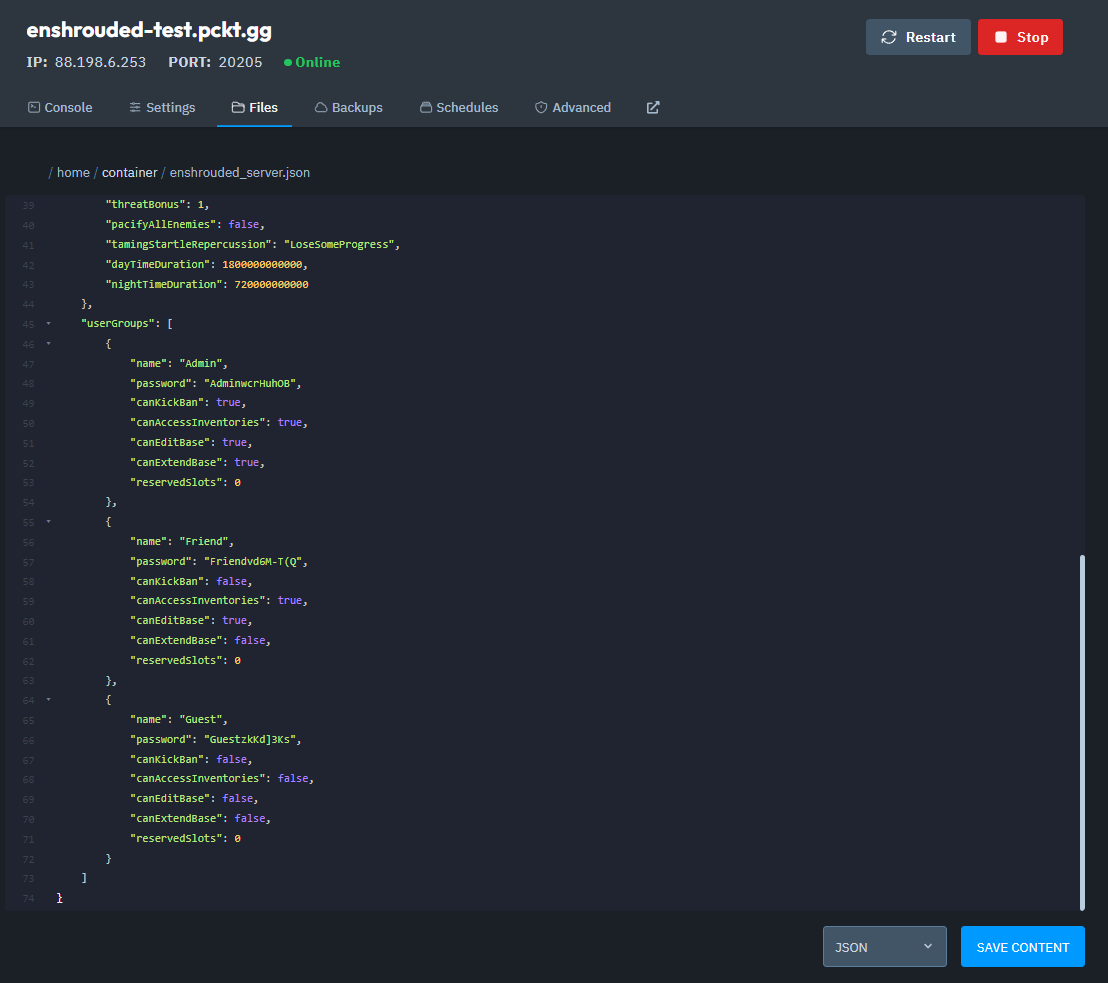Click the Guest canAccessInventories false value
This screenshot has height=983, width=1108.
pyautogui.click(x=293, y=778)
